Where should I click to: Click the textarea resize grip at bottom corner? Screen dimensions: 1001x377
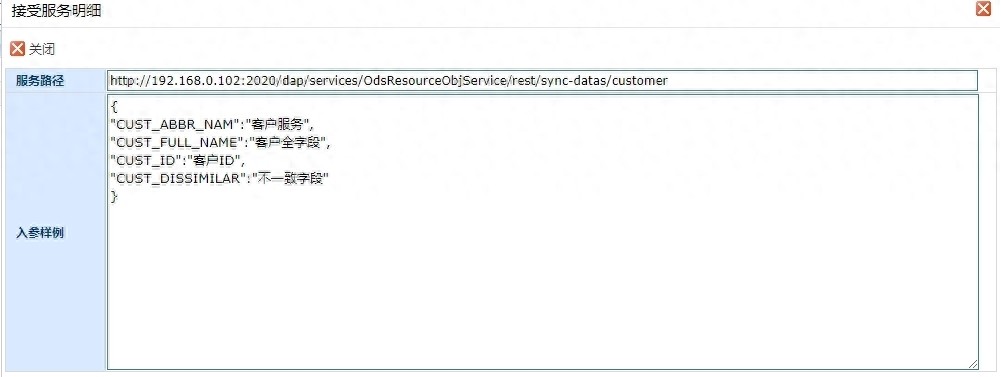pyautogui.click(x=972, y=364)
